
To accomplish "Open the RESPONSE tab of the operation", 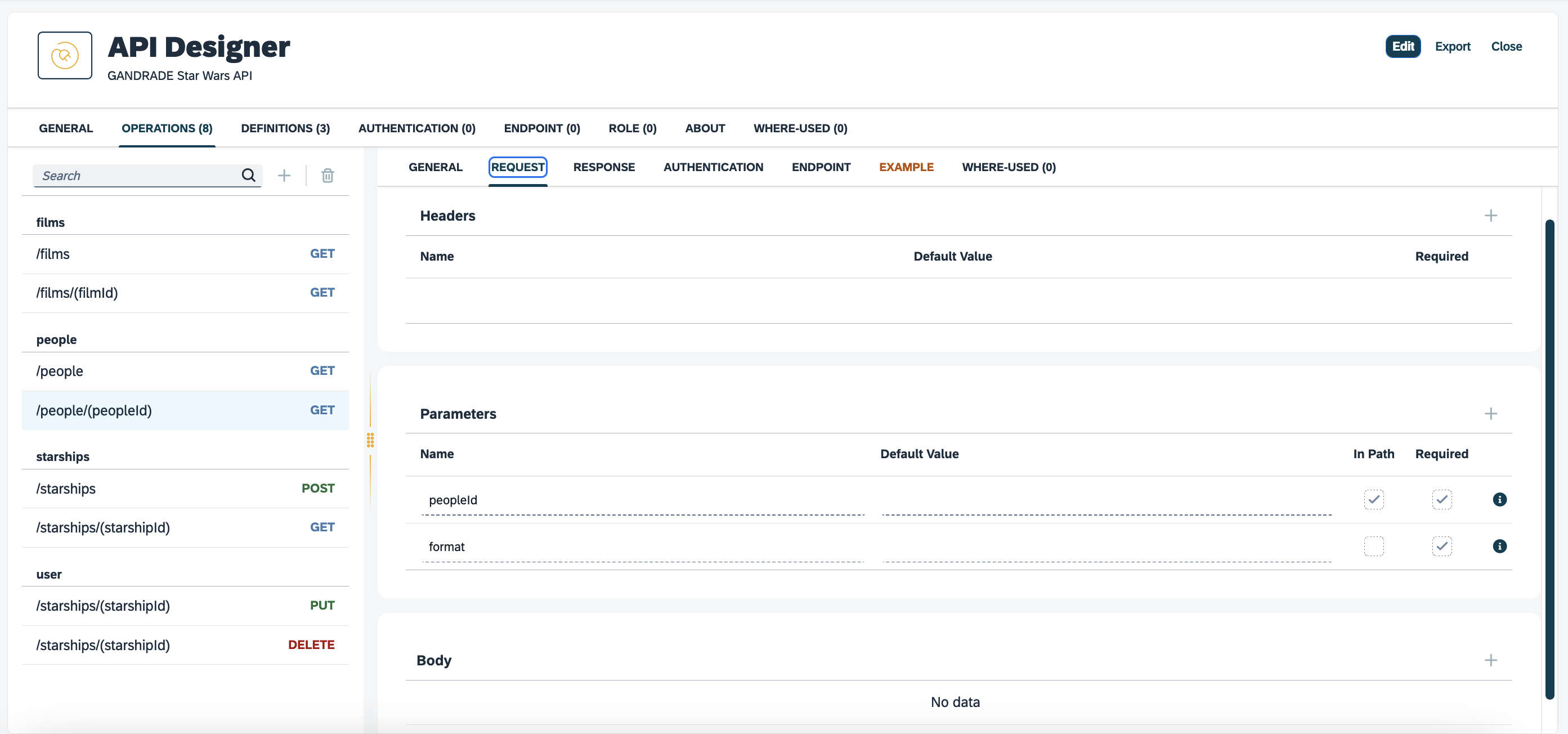I will [x=603, y=167].
